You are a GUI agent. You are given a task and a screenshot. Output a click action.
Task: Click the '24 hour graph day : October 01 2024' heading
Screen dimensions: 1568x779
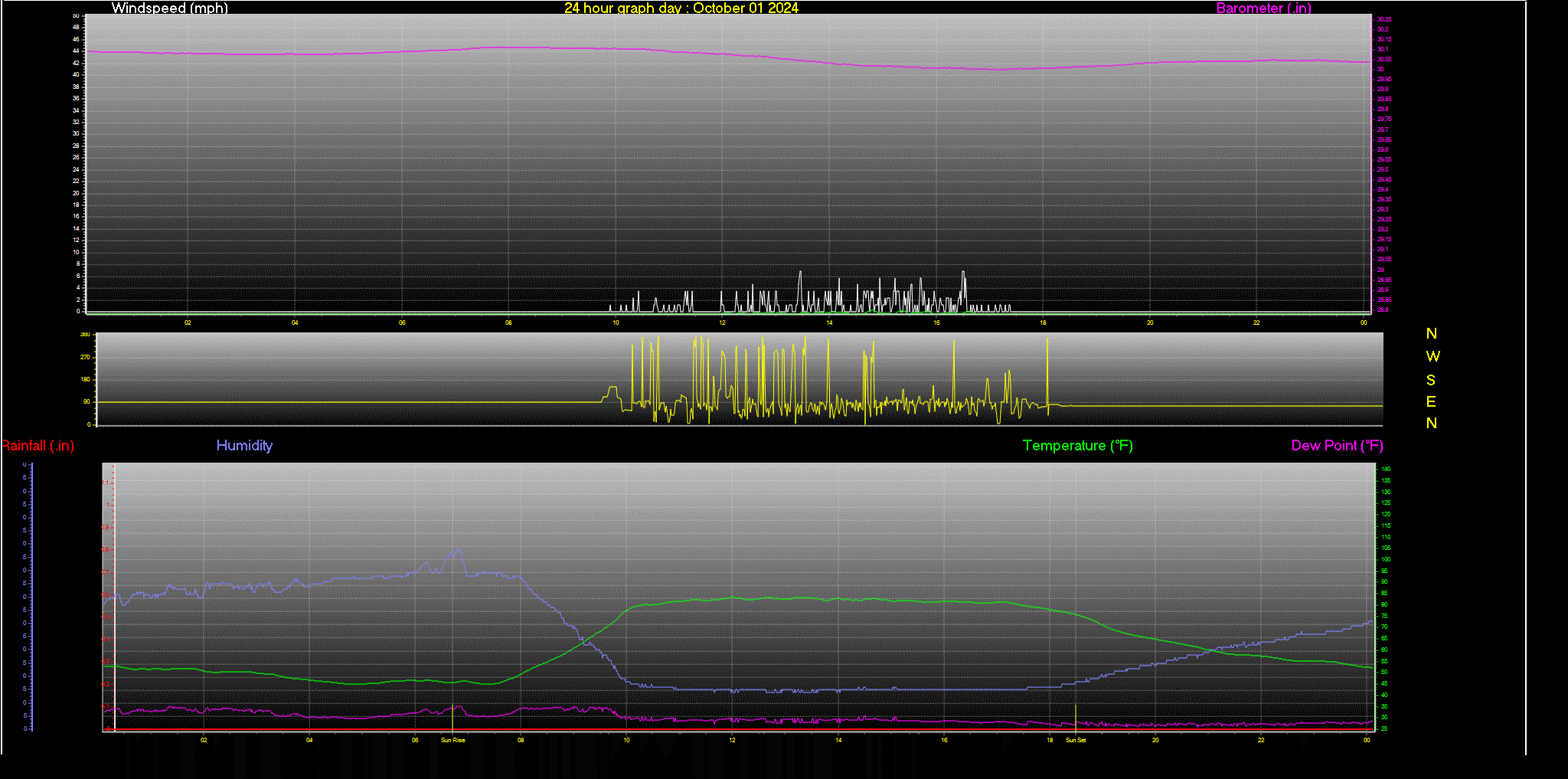(x=681, y=8)
